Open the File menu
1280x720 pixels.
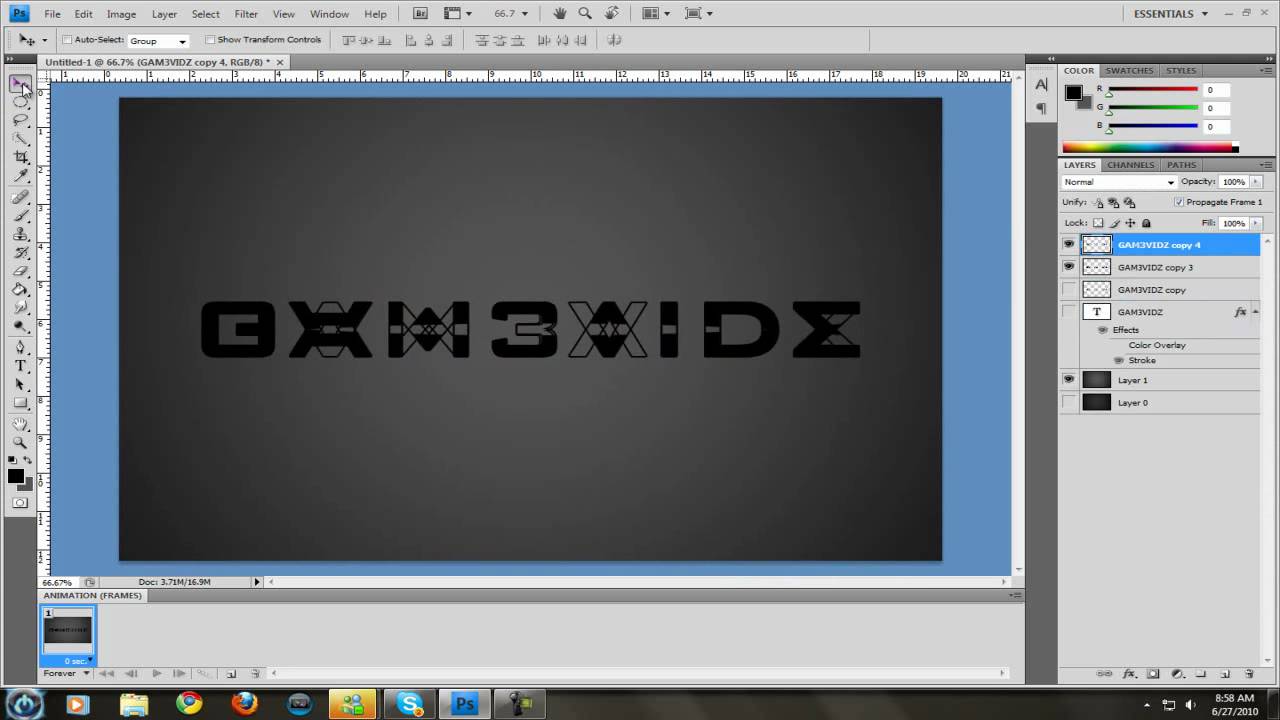point(52,14)
